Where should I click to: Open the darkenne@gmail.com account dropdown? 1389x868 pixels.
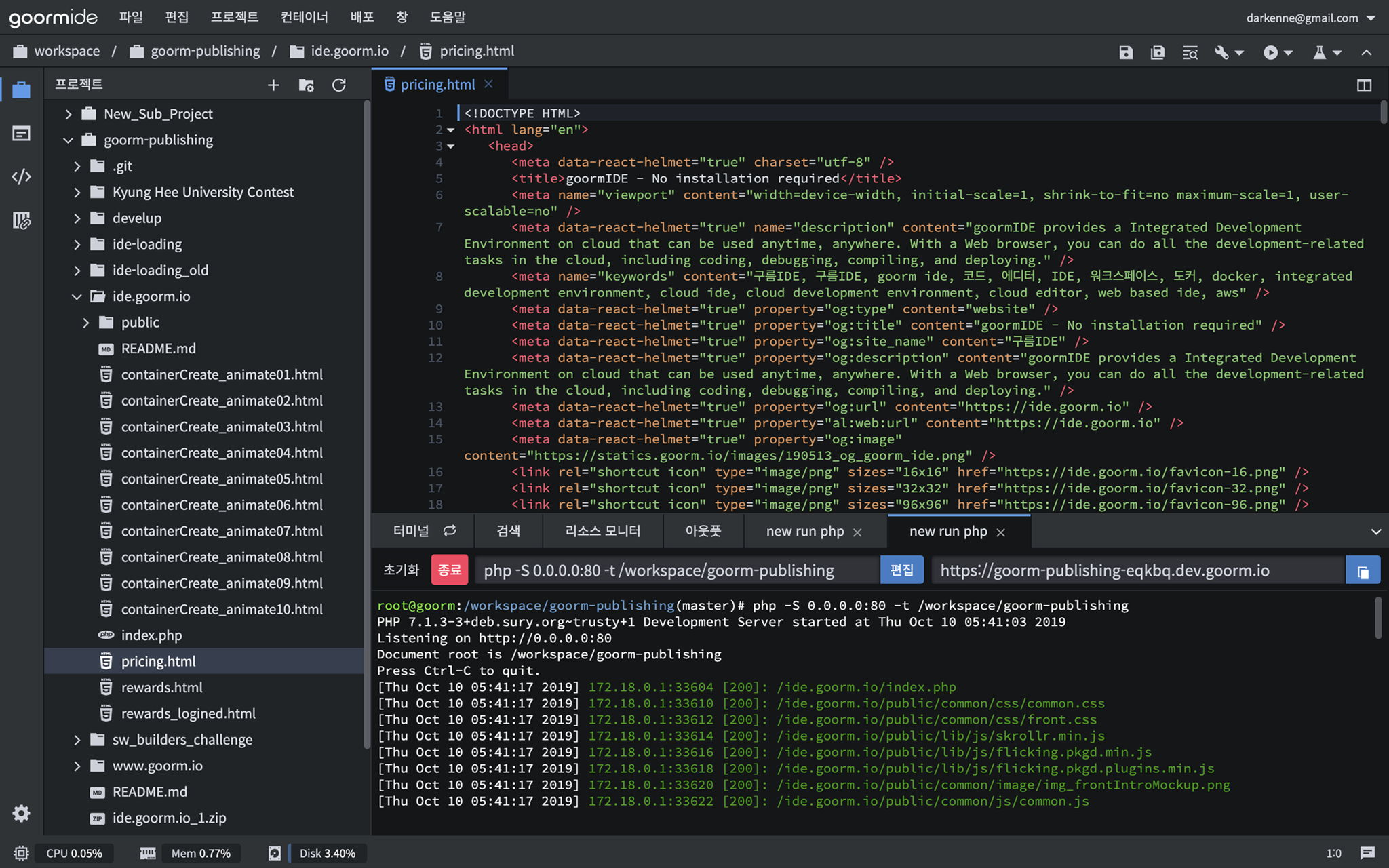click(1310, 18)
